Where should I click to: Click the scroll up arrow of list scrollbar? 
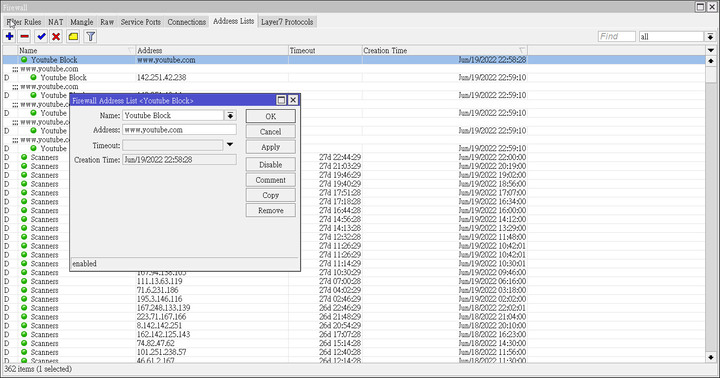pyautogui.click(x=711, y=61)
